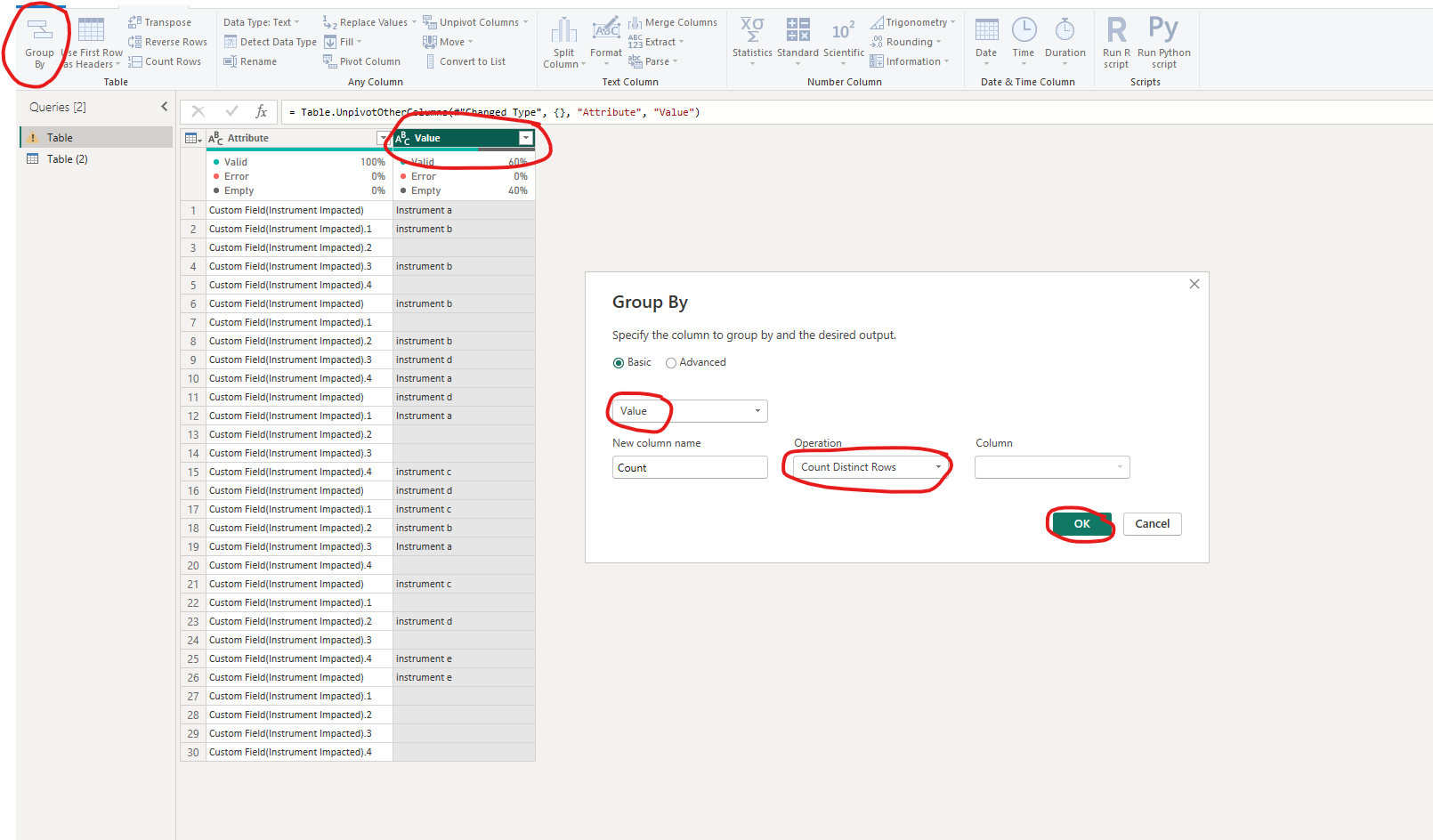Click the Group By ribbon icon

point(39,30)
